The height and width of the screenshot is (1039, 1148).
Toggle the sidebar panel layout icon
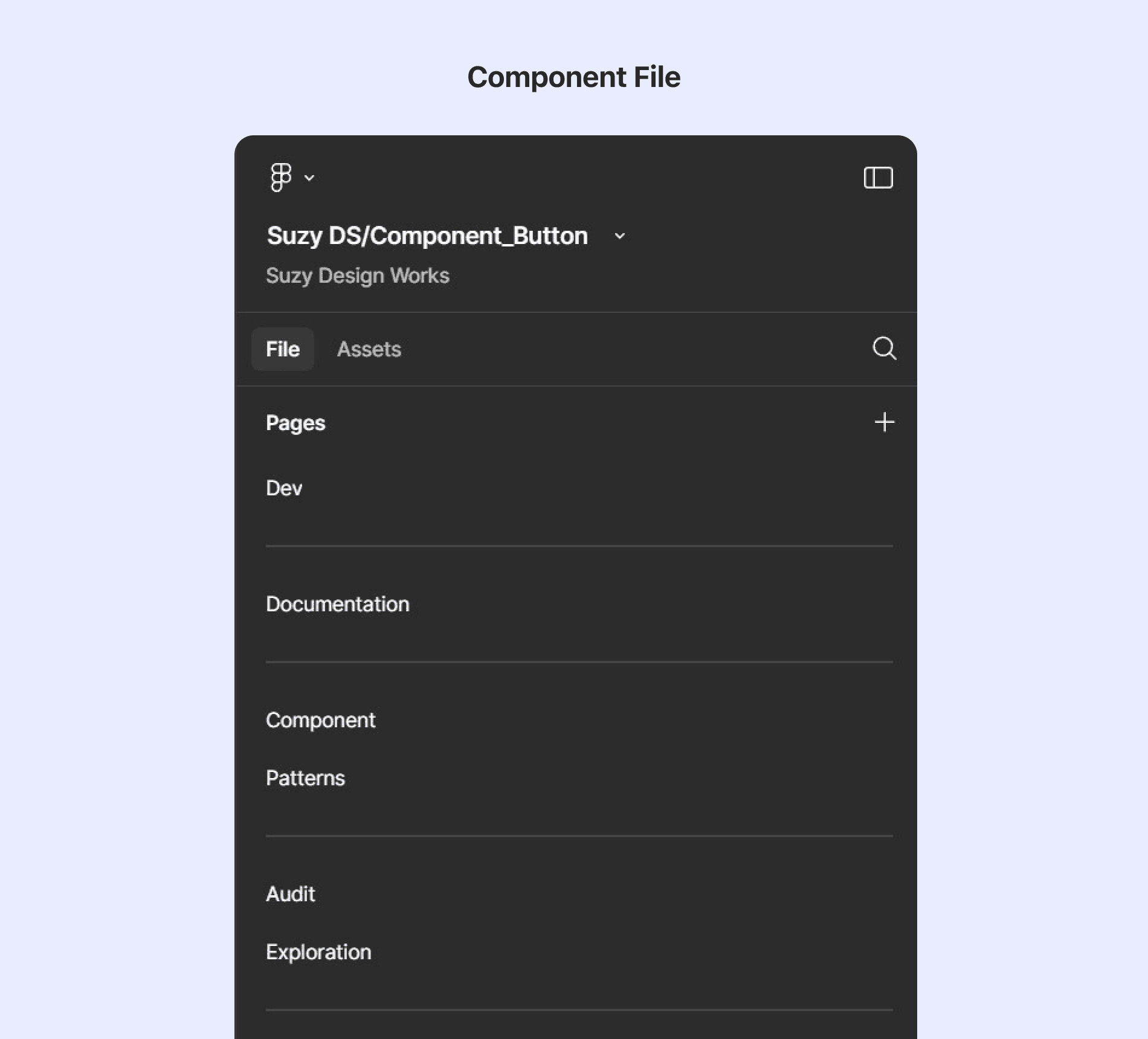click(x=878, y=178)
